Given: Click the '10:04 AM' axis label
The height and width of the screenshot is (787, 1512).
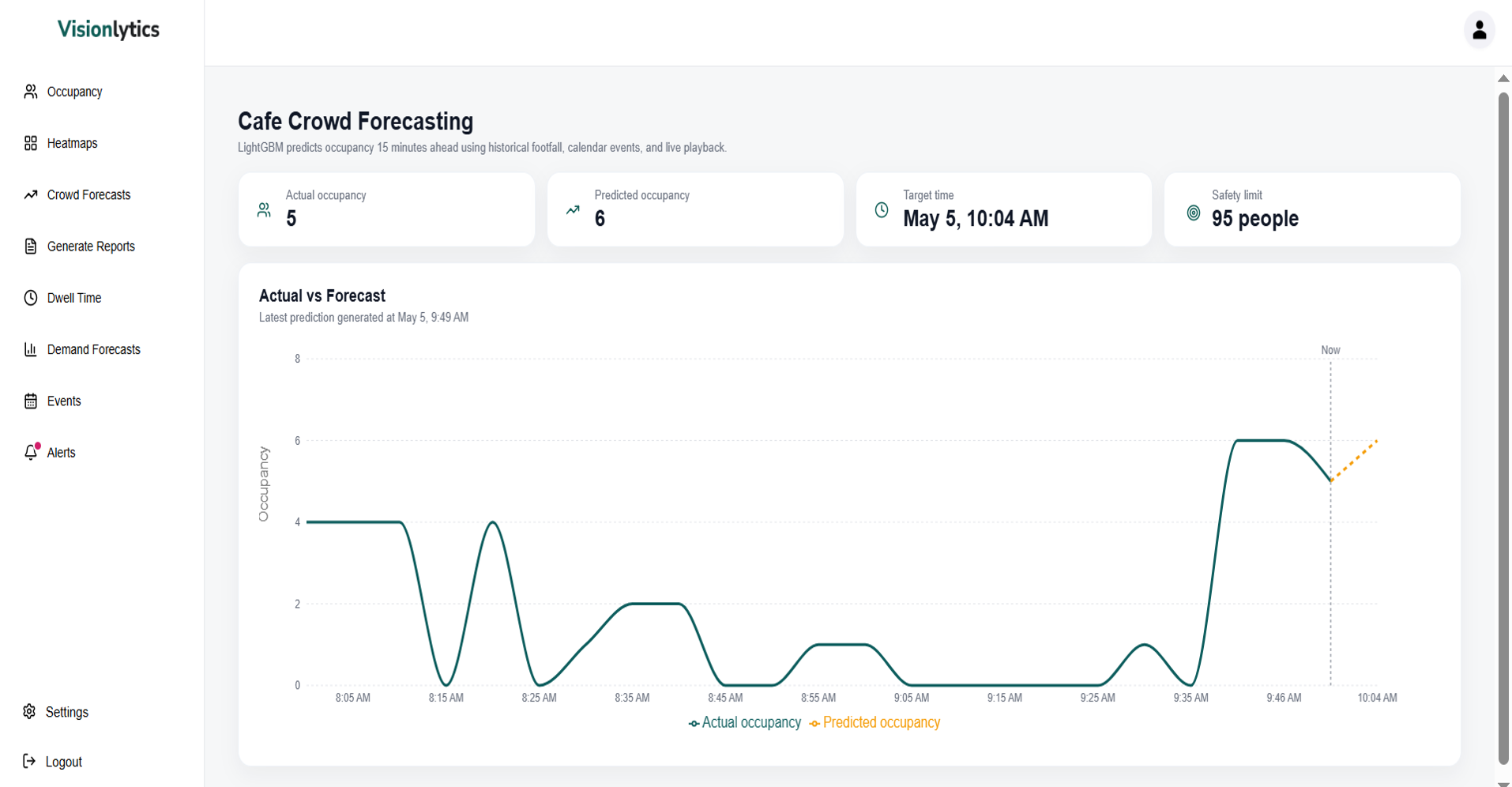Looking at the screenshot, I should 1377,698.
